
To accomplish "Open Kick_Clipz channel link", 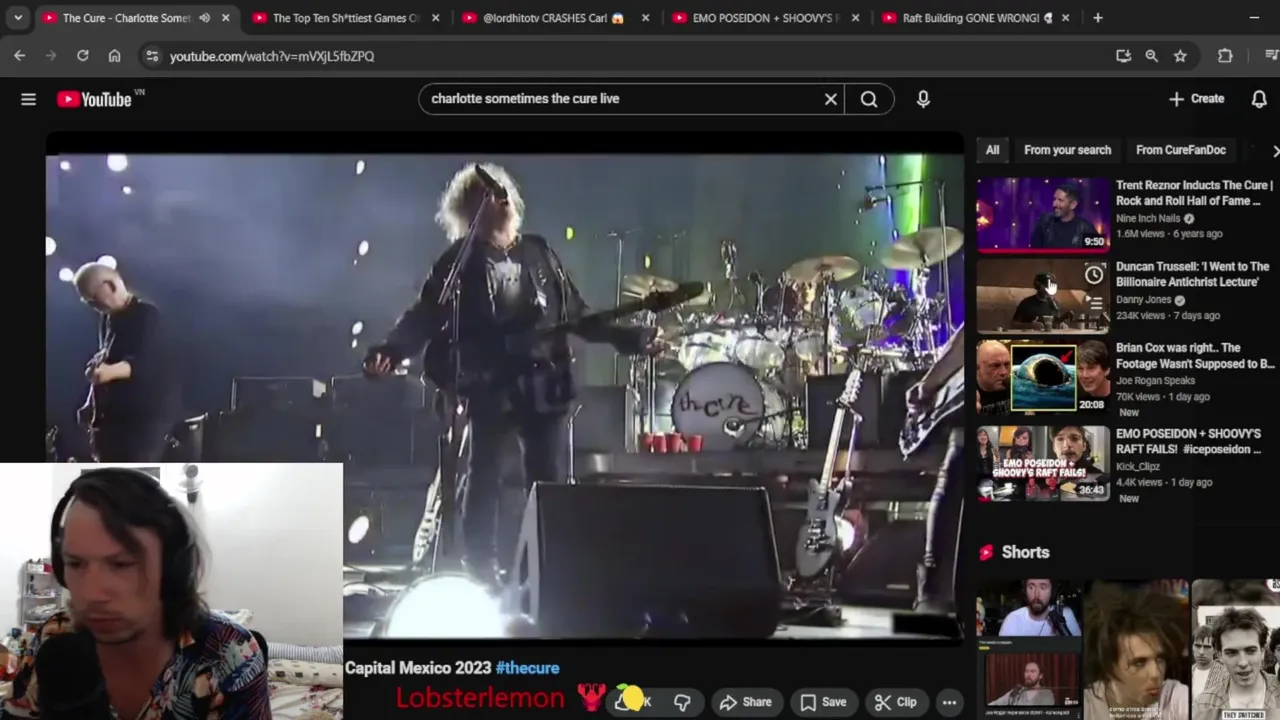I will 1139,467.
